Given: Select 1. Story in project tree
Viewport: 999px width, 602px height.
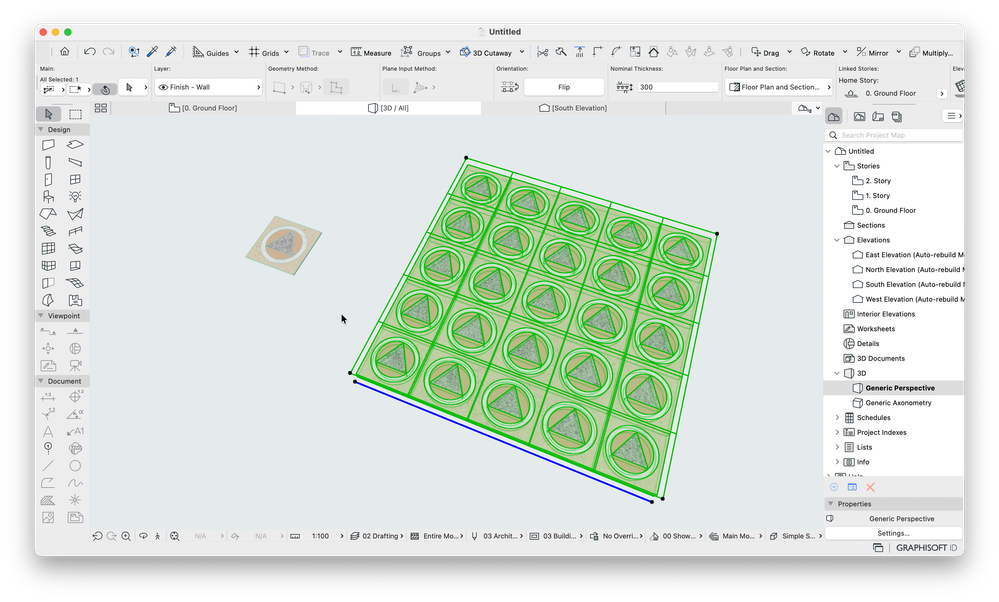Looking at the screenshot, I should pyautogui.click(x=877, y=196).
